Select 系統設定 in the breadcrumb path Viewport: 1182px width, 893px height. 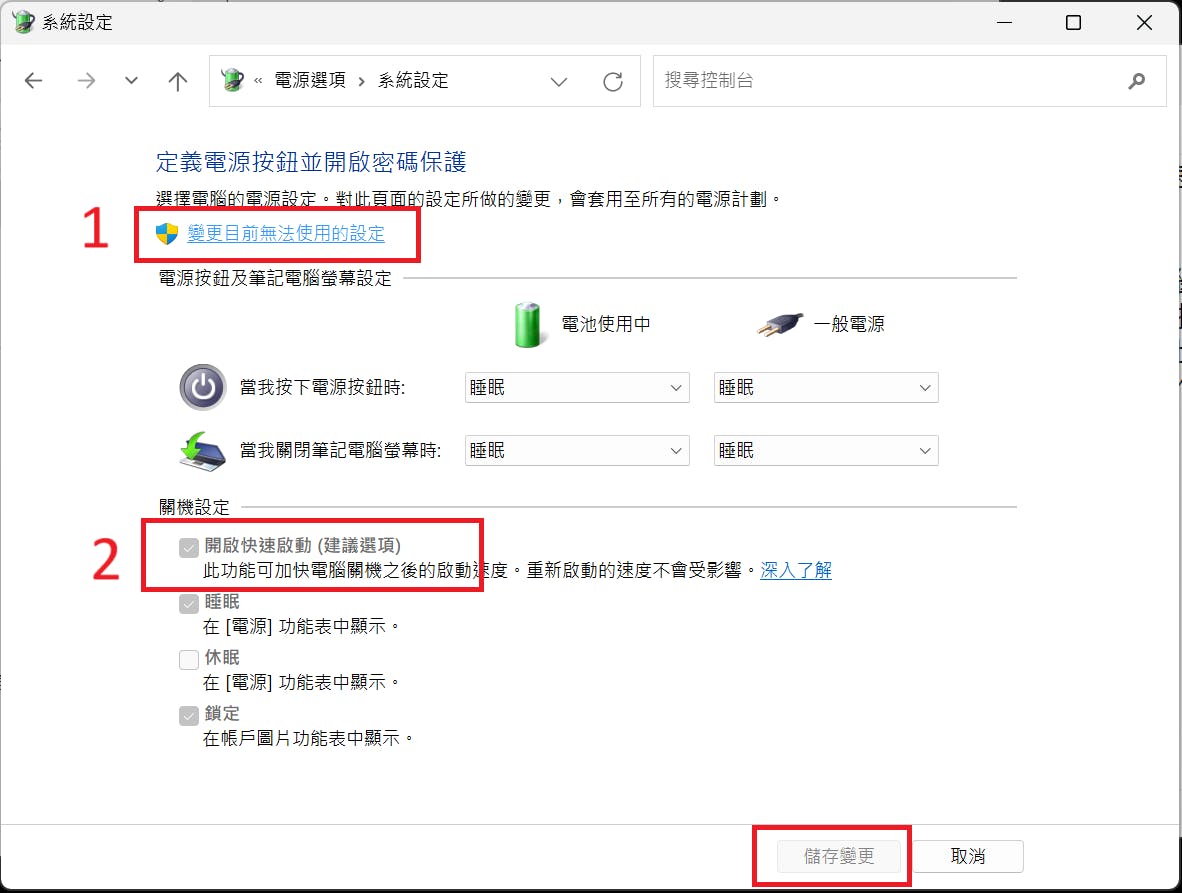tap(413, 80)
